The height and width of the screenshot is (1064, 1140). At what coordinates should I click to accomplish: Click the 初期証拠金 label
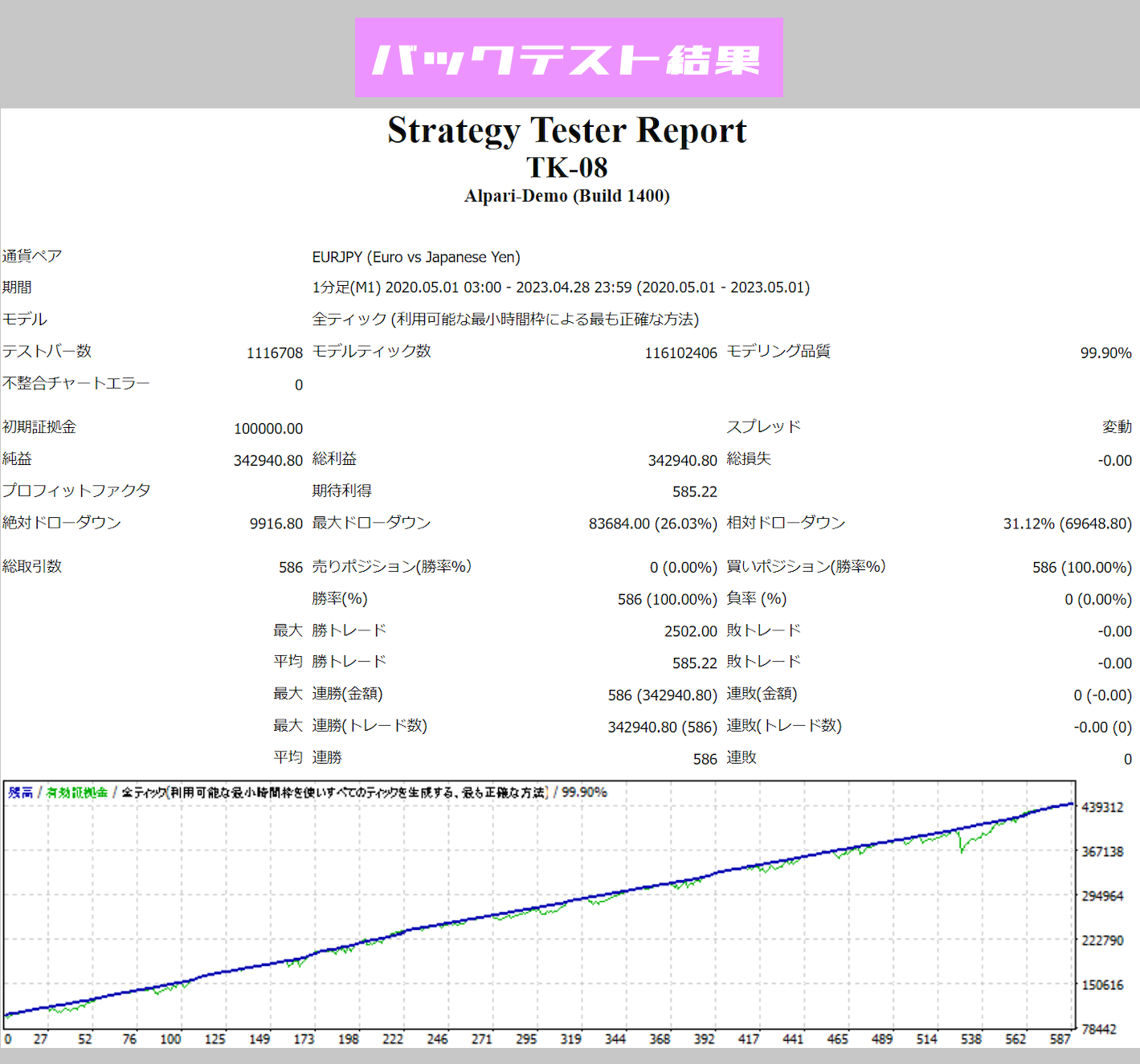point(39,427)
